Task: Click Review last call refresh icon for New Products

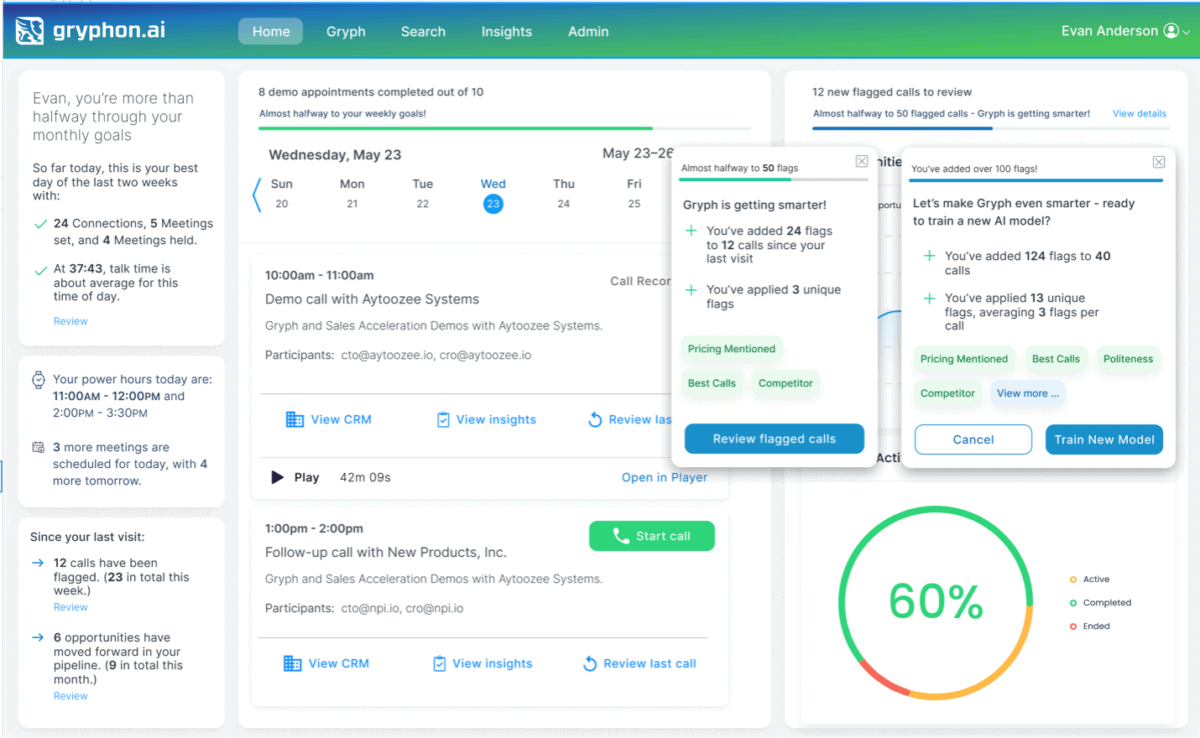Action: pos(590,664)
